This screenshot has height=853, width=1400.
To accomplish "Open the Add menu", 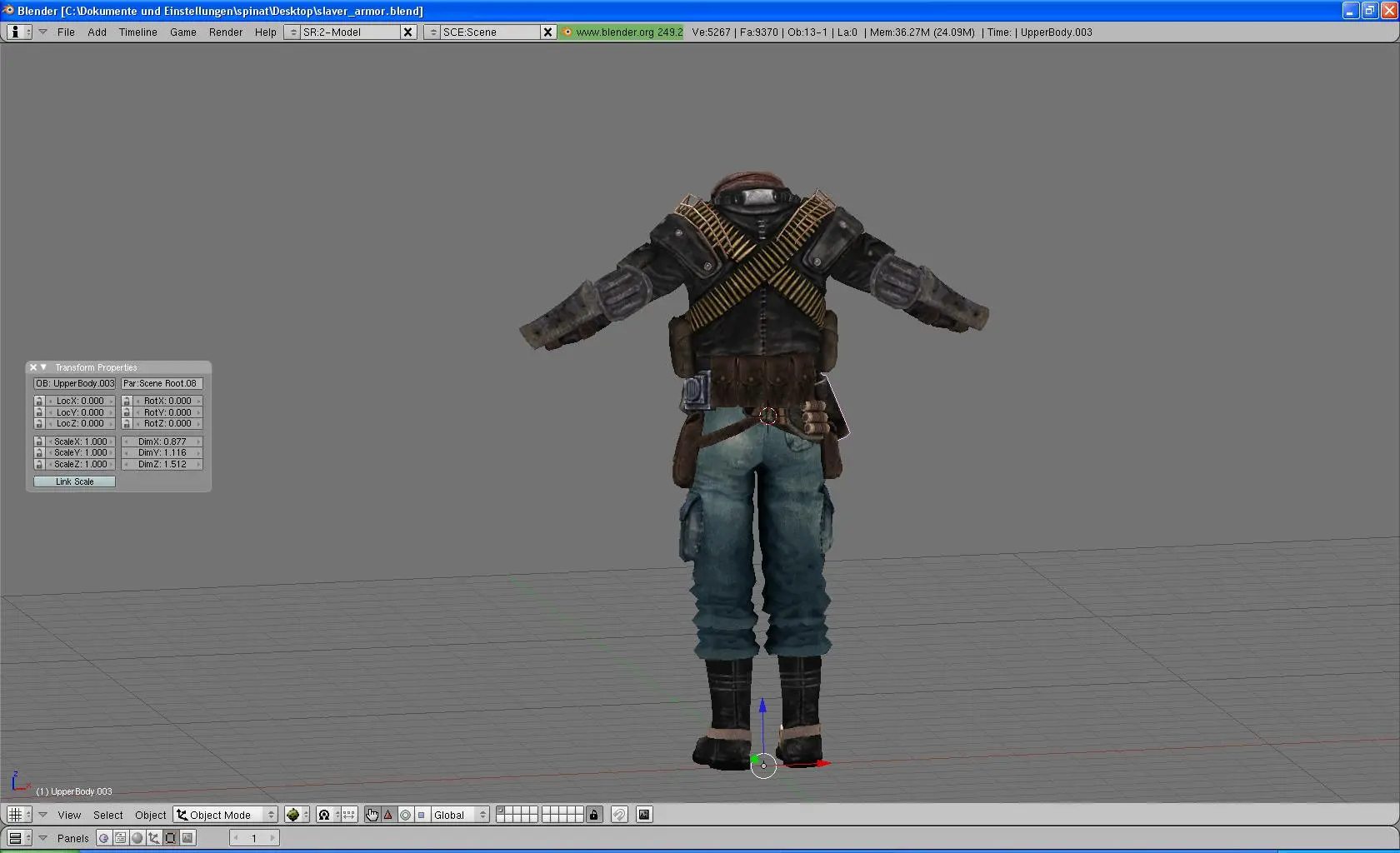I will coord(97,32).
